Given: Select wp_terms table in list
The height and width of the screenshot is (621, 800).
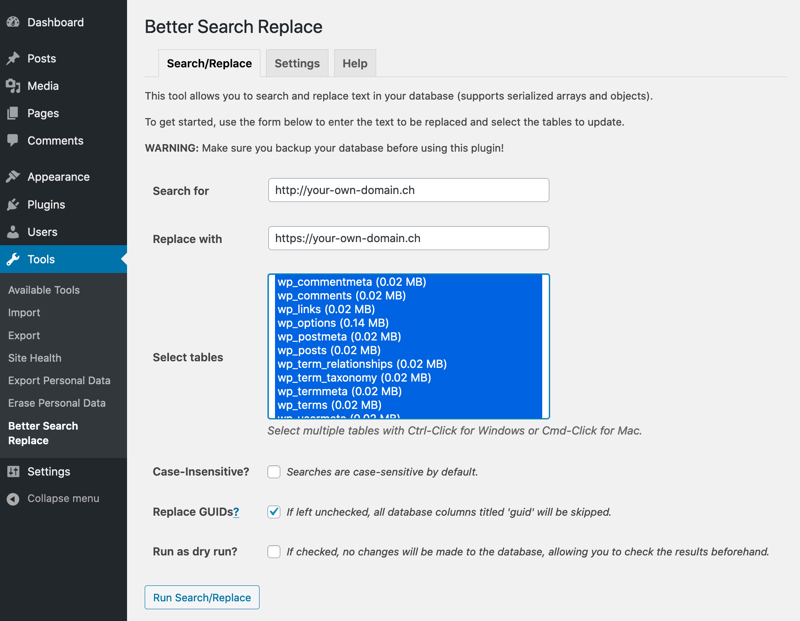Looking at the screenshot, I should coord(408,405).
